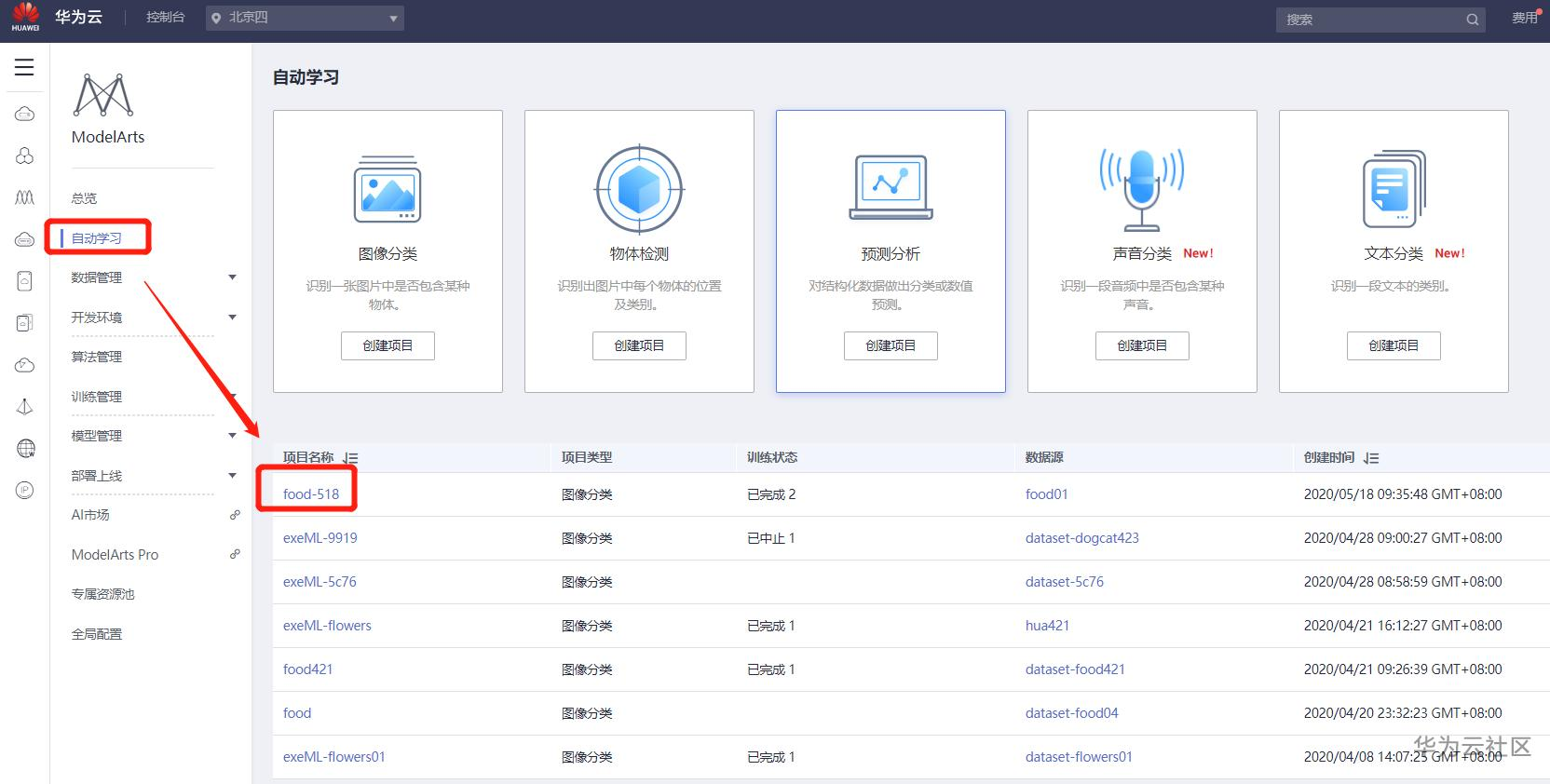Open 总览 in the sidebar
Screen dimensions: 1550x784
(84, 198)
